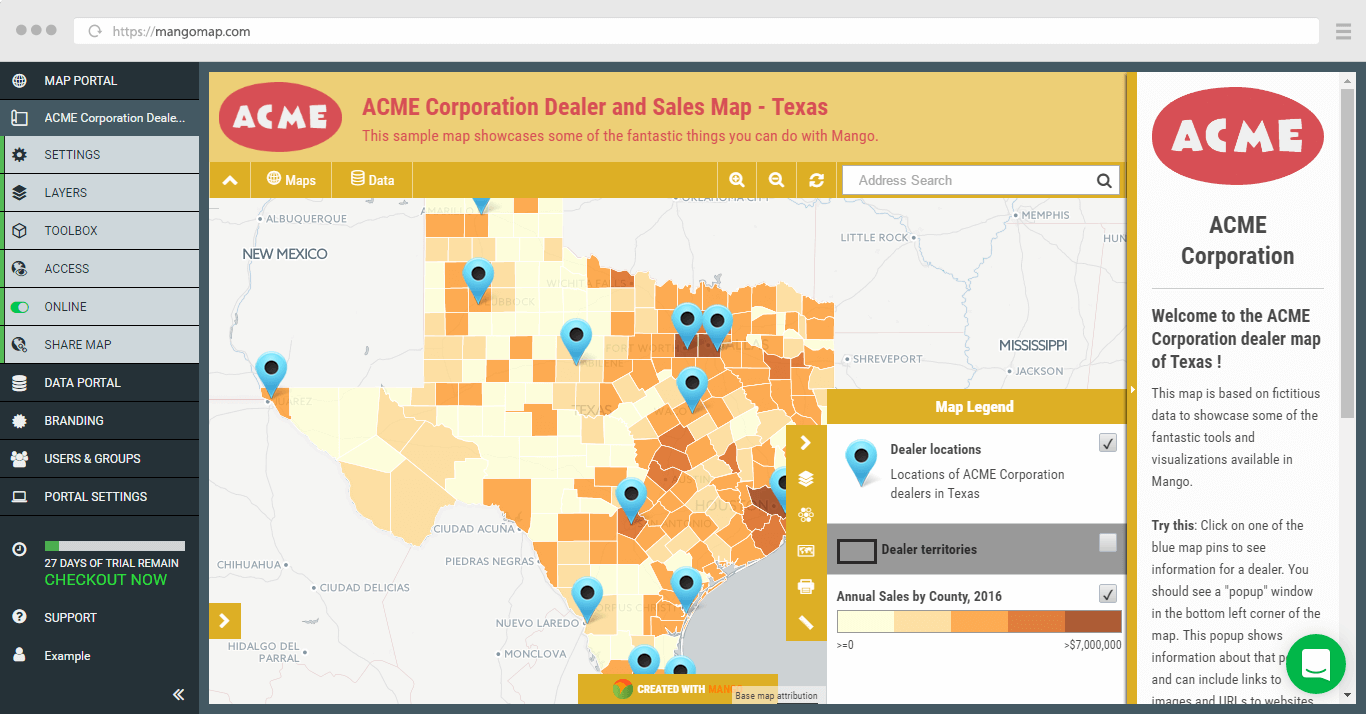Click the dealer pin near Nuevo Laredo
This screenshot has width=1366, height=714.
[588, 600]
